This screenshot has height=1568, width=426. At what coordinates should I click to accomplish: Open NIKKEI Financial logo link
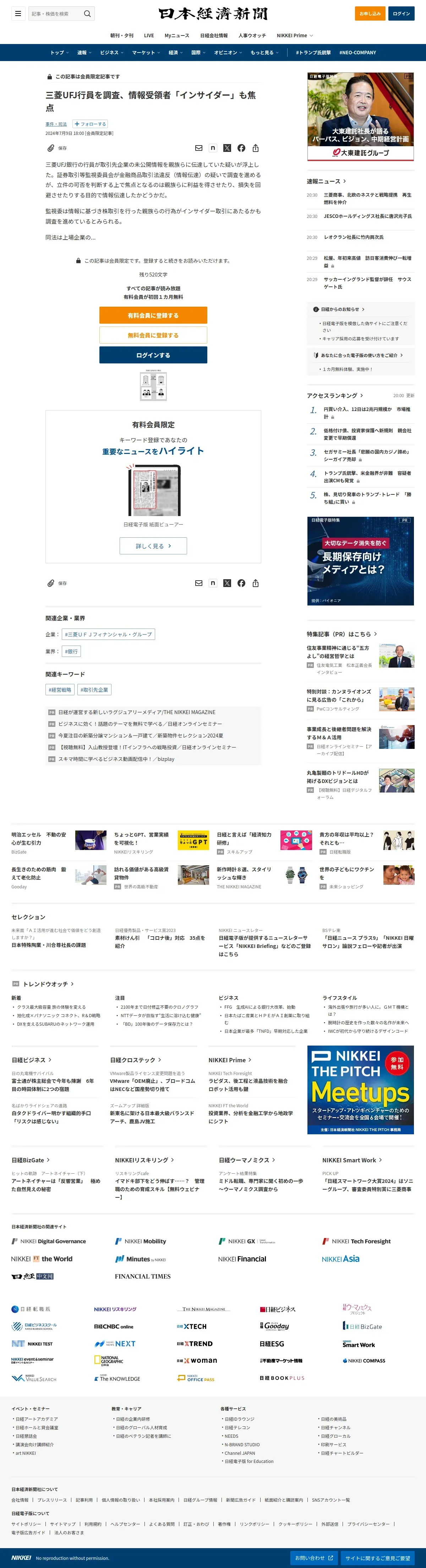(x=242, y=1259)
